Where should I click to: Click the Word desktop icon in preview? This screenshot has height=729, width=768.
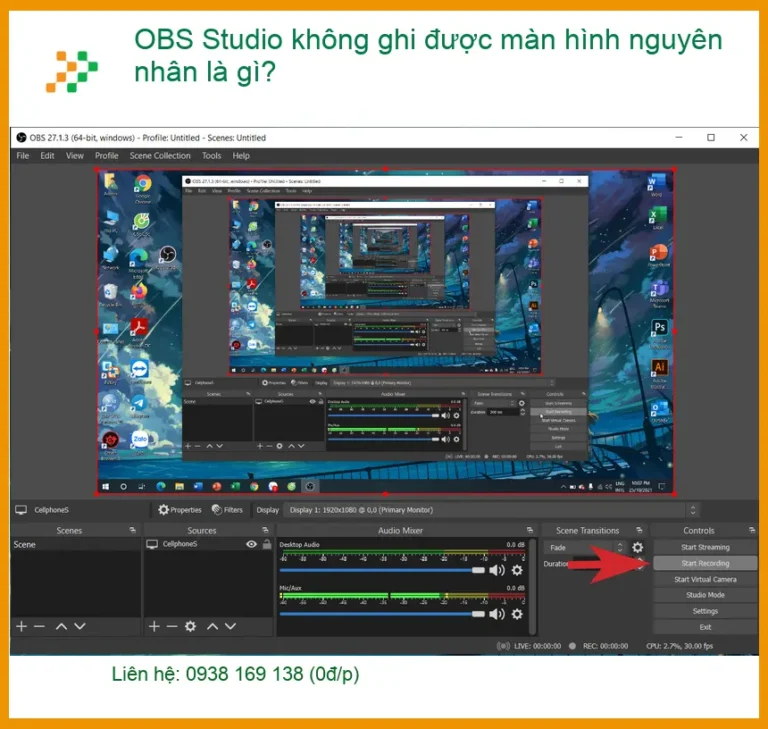coord(656,186)
